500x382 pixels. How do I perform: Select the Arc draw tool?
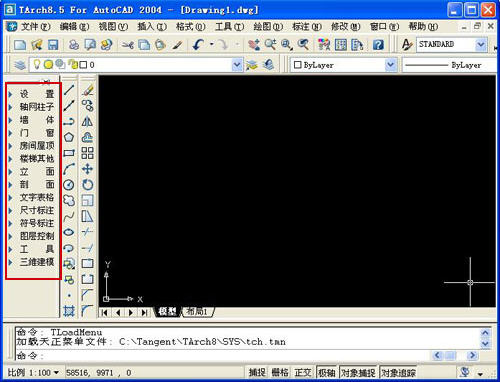coord(69,169)
